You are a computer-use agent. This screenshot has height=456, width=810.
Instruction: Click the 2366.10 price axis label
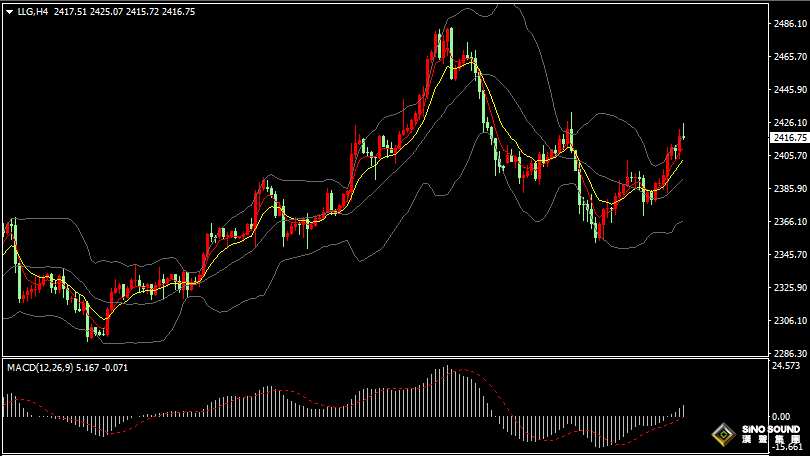(x=790, y=222)
